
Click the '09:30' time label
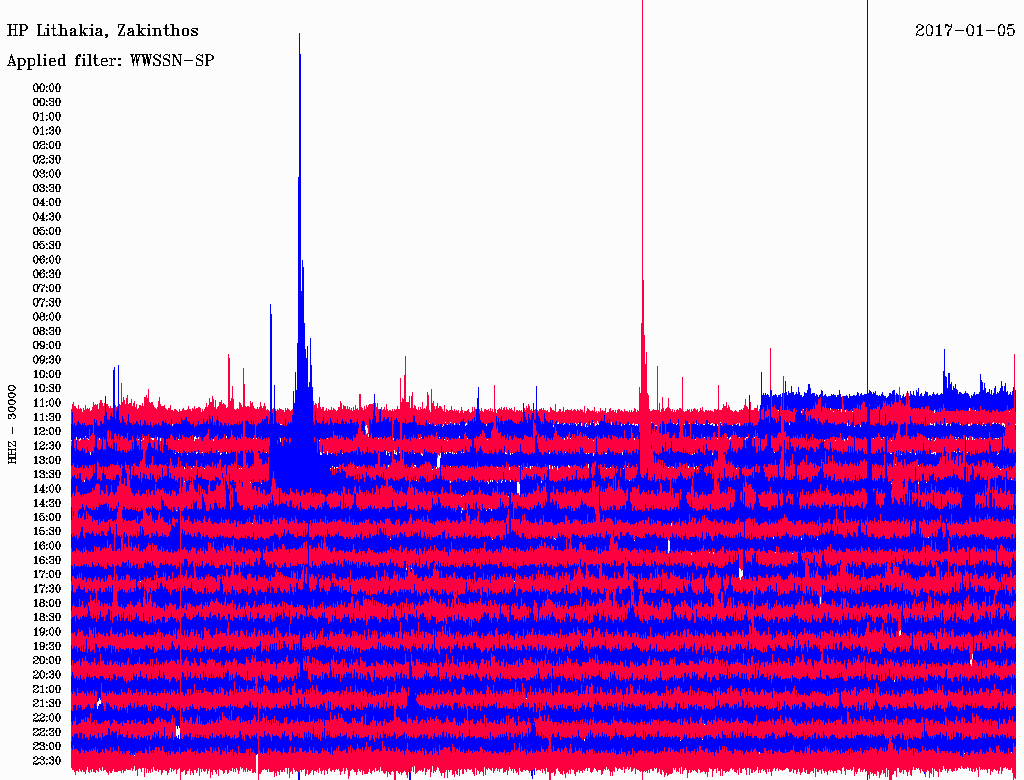pos(47,360)
